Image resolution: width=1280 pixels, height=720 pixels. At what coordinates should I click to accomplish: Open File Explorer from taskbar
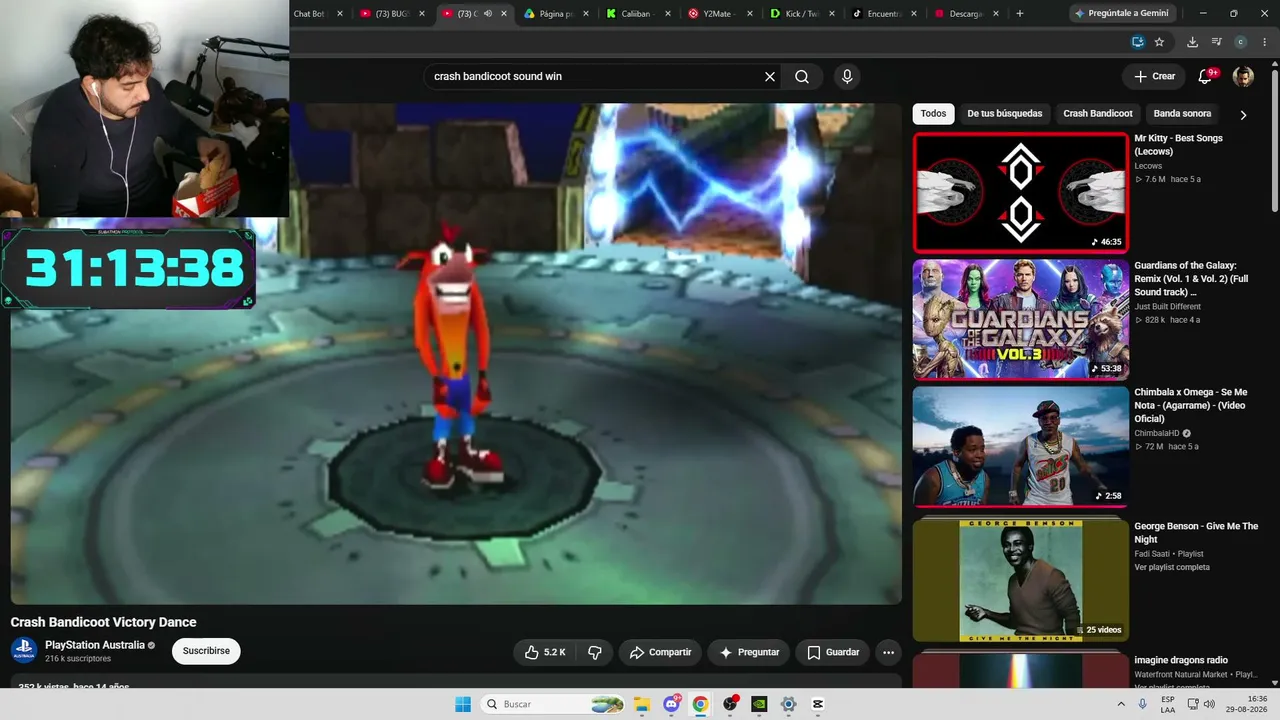[641, 704]
